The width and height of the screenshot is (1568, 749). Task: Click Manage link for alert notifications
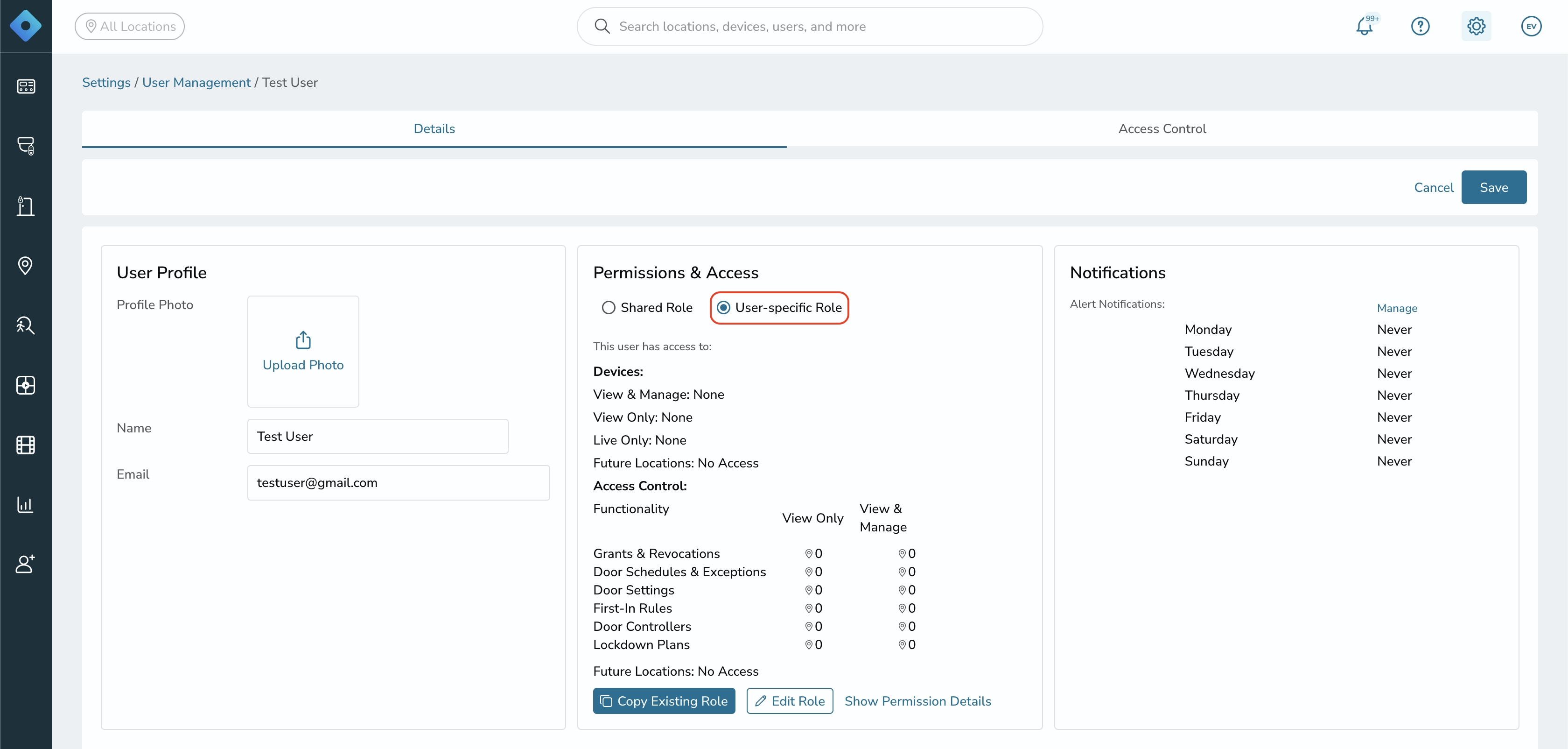(x=1397, y=308)
